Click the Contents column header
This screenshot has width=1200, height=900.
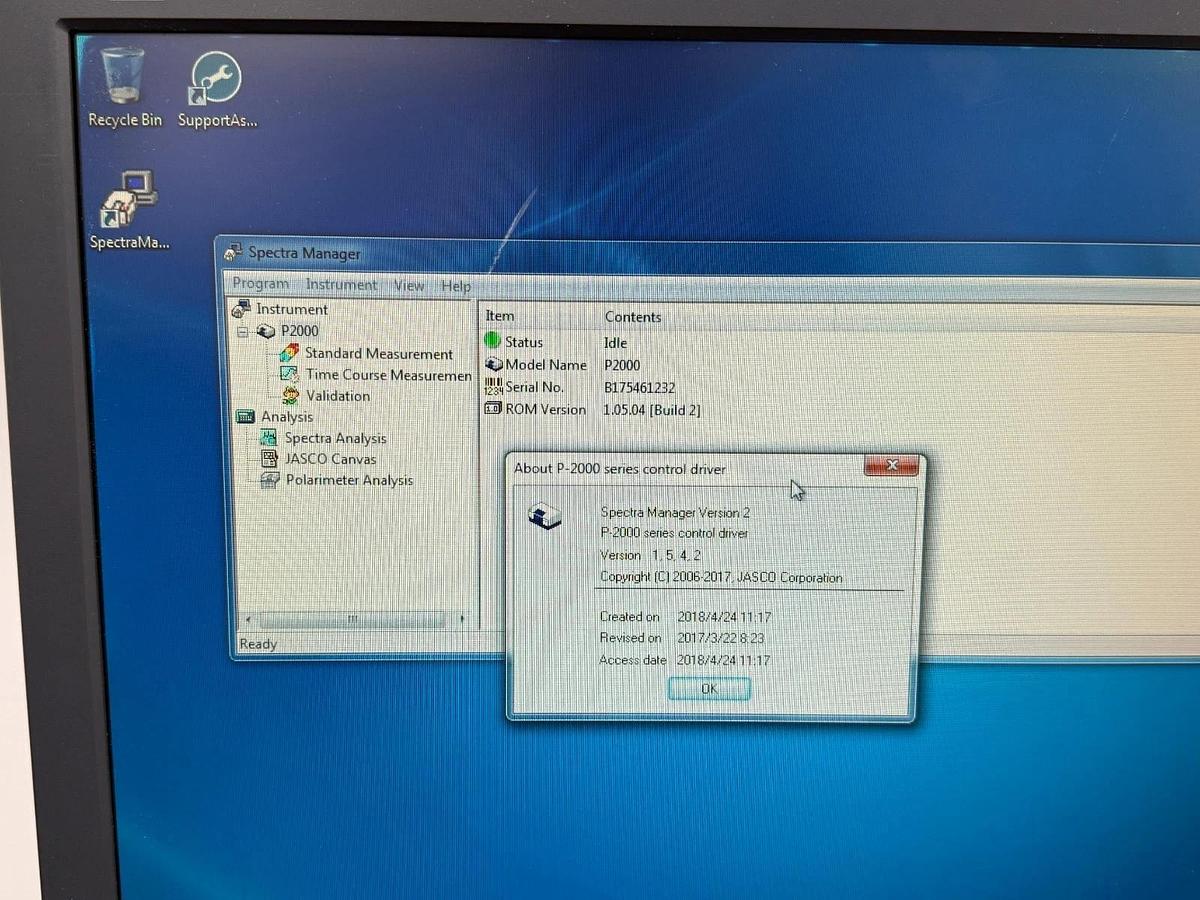(633, 317)
